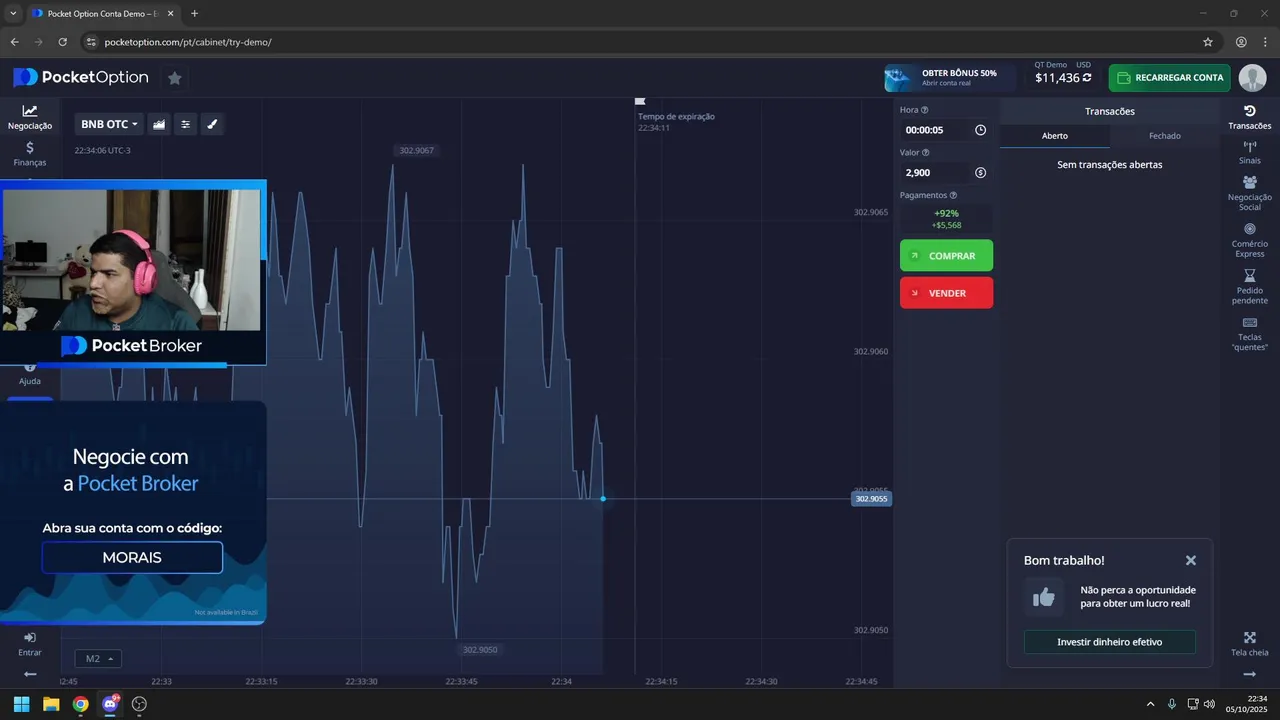Open the Ajuda help section
1280x720 pixels.
30,376
